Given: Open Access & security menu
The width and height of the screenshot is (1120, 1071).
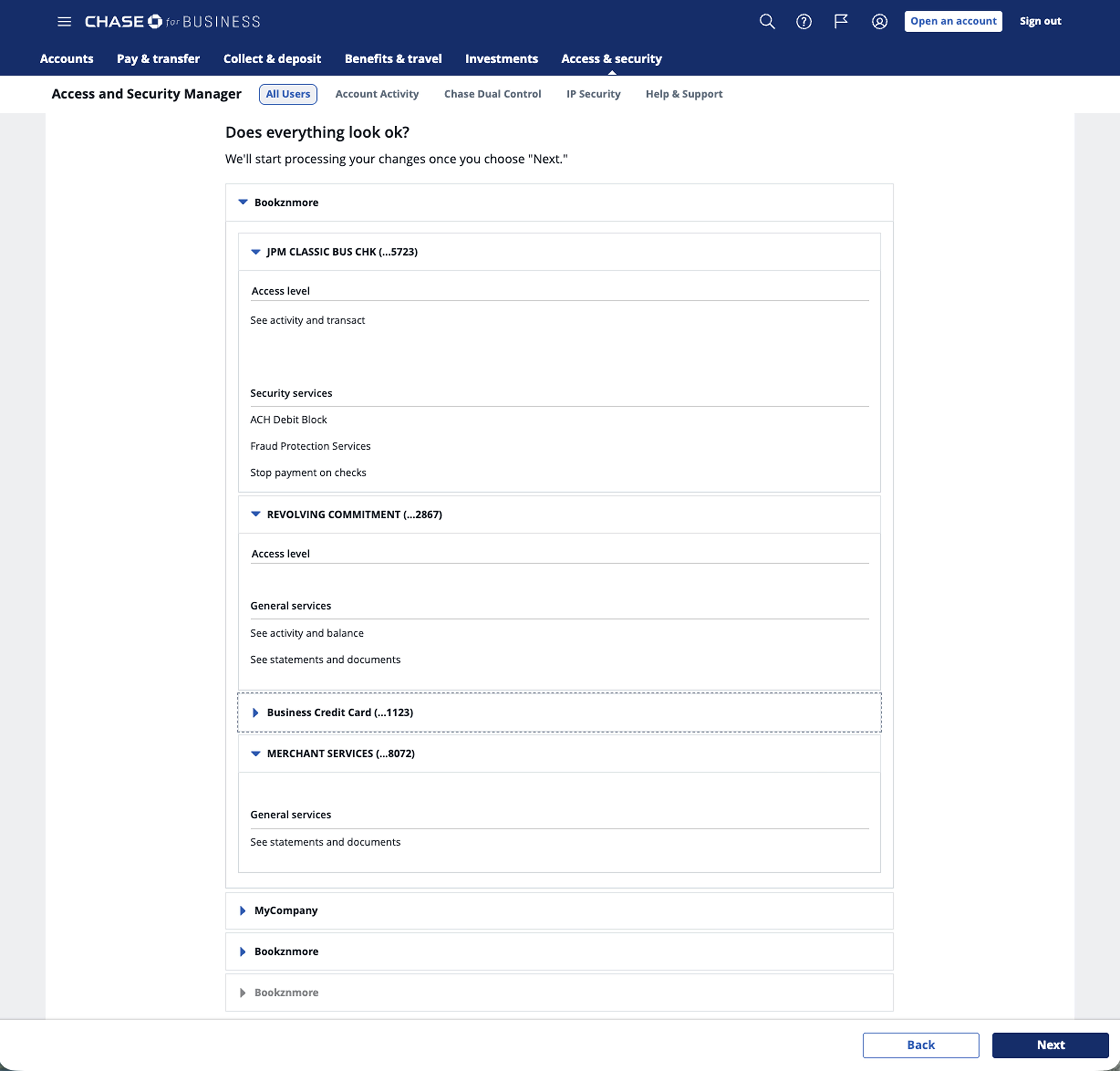Looking at the screenshot, I should [611, 59].
